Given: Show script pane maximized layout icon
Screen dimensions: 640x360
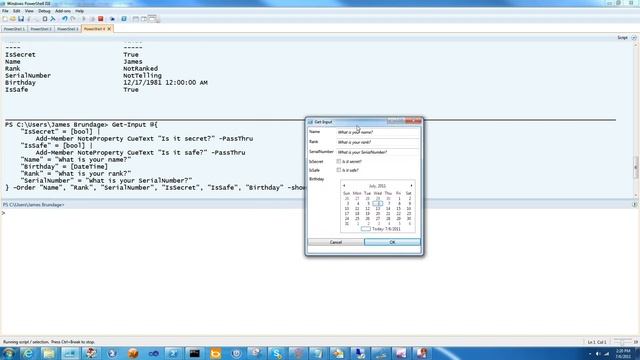Looking at the screenshot, I should tap(152, 18).
